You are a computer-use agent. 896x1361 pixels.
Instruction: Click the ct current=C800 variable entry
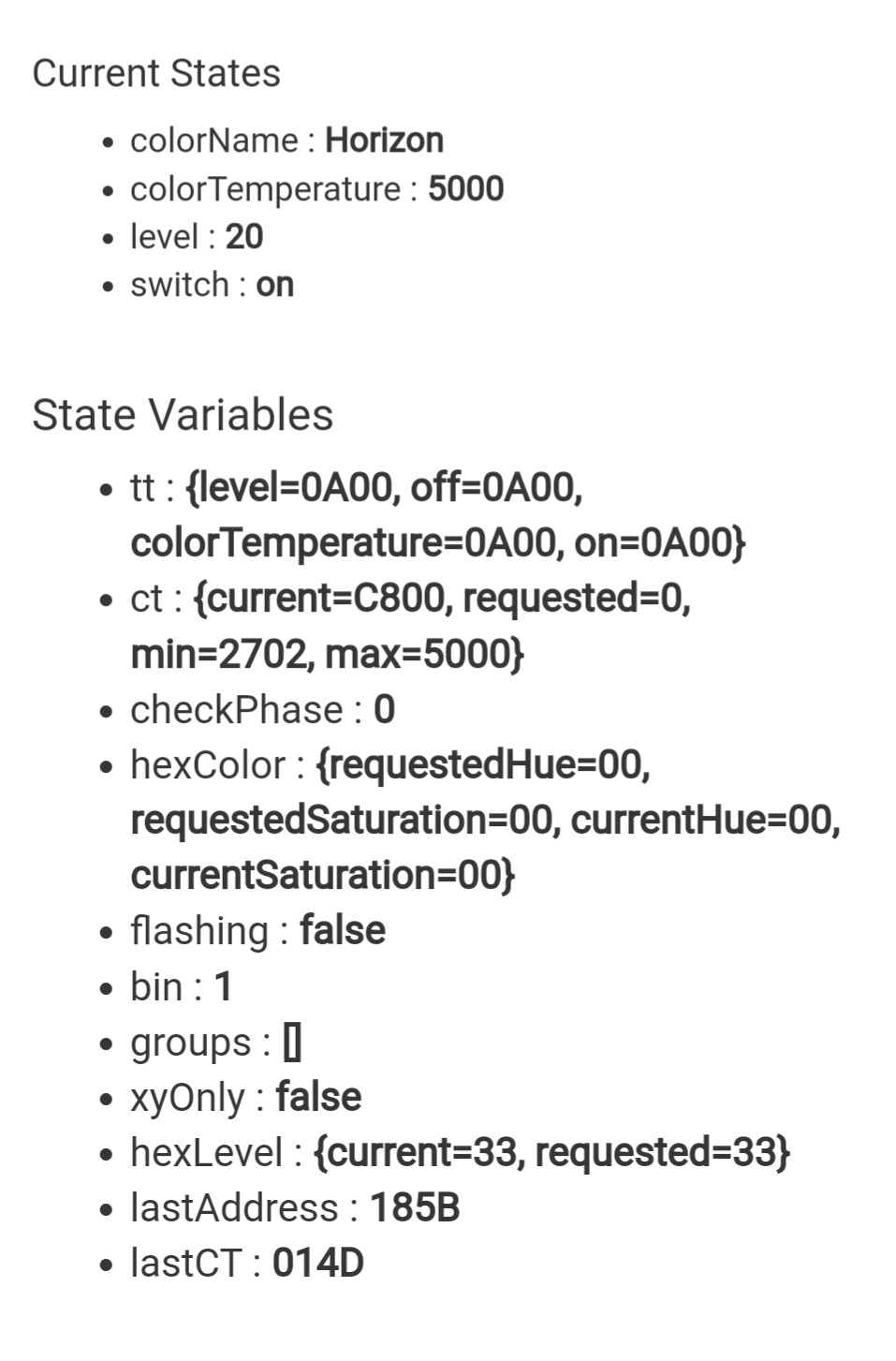[411, 625]
